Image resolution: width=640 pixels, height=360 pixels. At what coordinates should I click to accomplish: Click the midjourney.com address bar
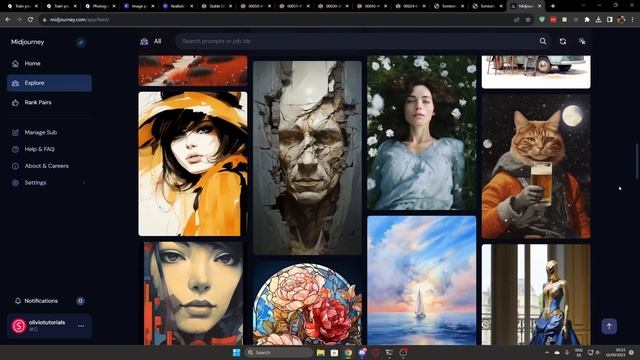pyautogui.click(x=278, y=20)
